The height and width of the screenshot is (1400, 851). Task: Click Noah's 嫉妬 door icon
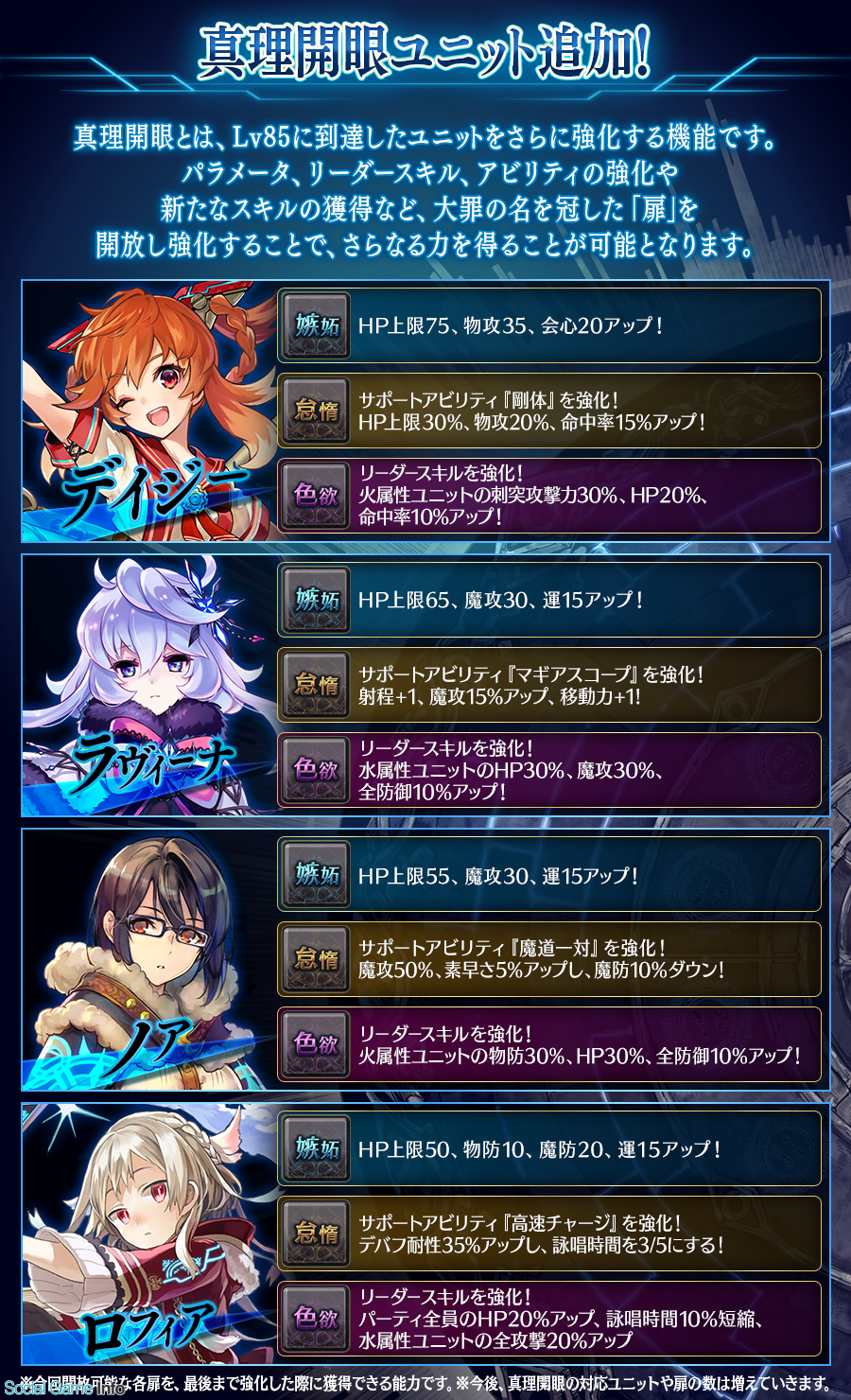pyautogui.click(x=317, y=874)
